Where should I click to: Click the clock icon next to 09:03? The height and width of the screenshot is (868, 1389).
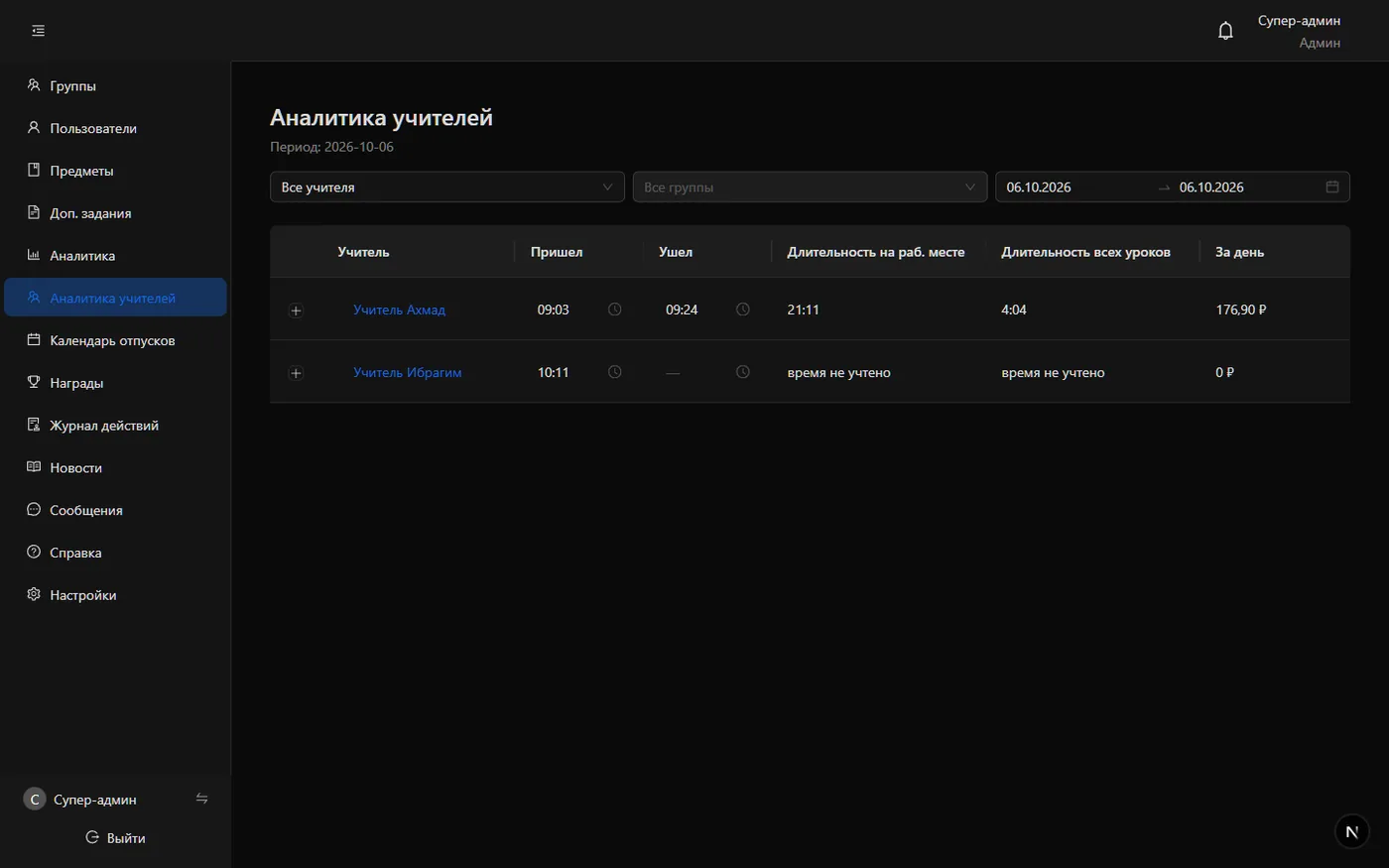coord(614,310)
